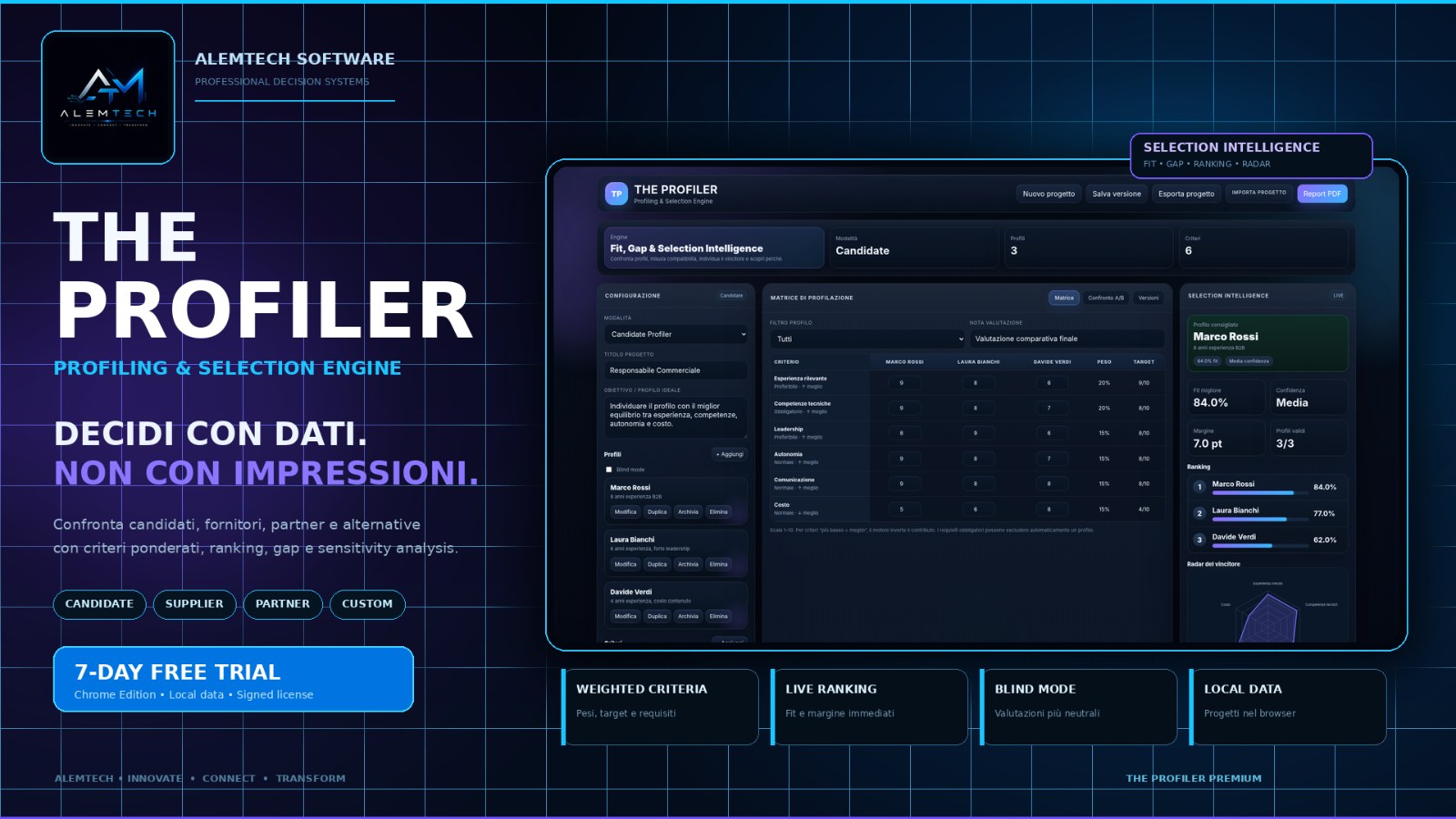The width and height of the screenshot is (1456, 819).
Task: Click Elimina for Marco Rossi
Action: tap(719, 511)
